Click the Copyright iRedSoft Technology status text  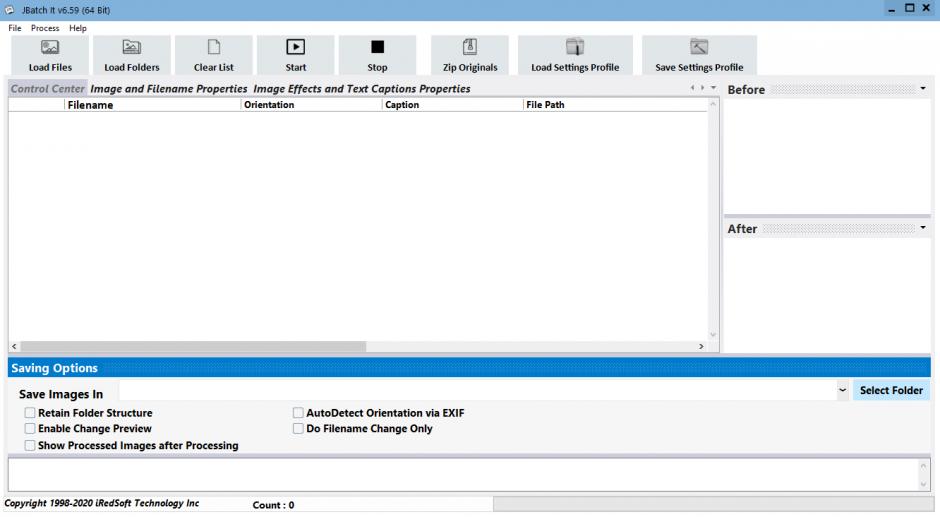pyautogui.click(x=102, y=503)
